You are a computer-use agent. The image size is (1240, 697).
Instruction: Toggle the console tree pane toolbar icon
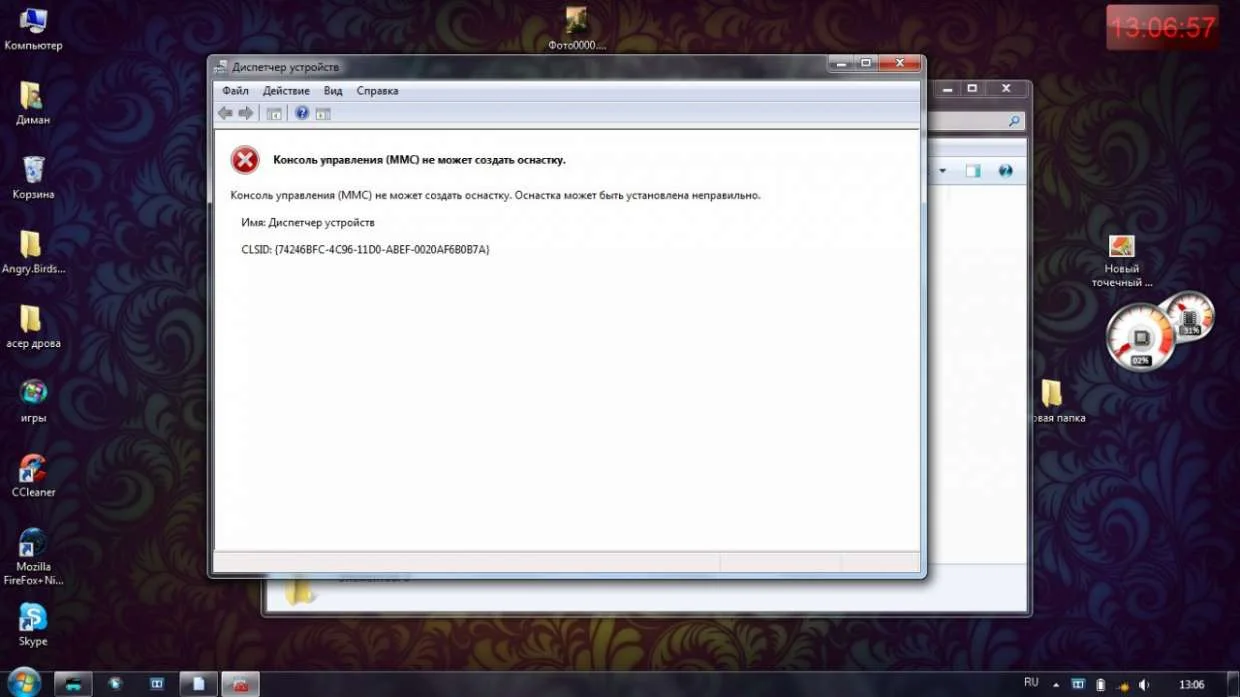click(273, 114)
